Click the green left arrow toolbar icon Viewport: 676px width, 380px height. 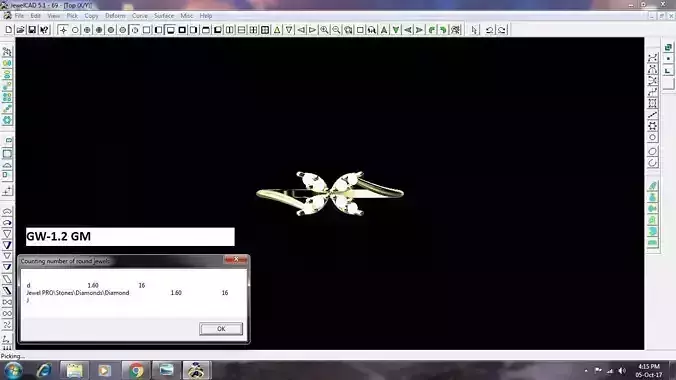(407, 30)
